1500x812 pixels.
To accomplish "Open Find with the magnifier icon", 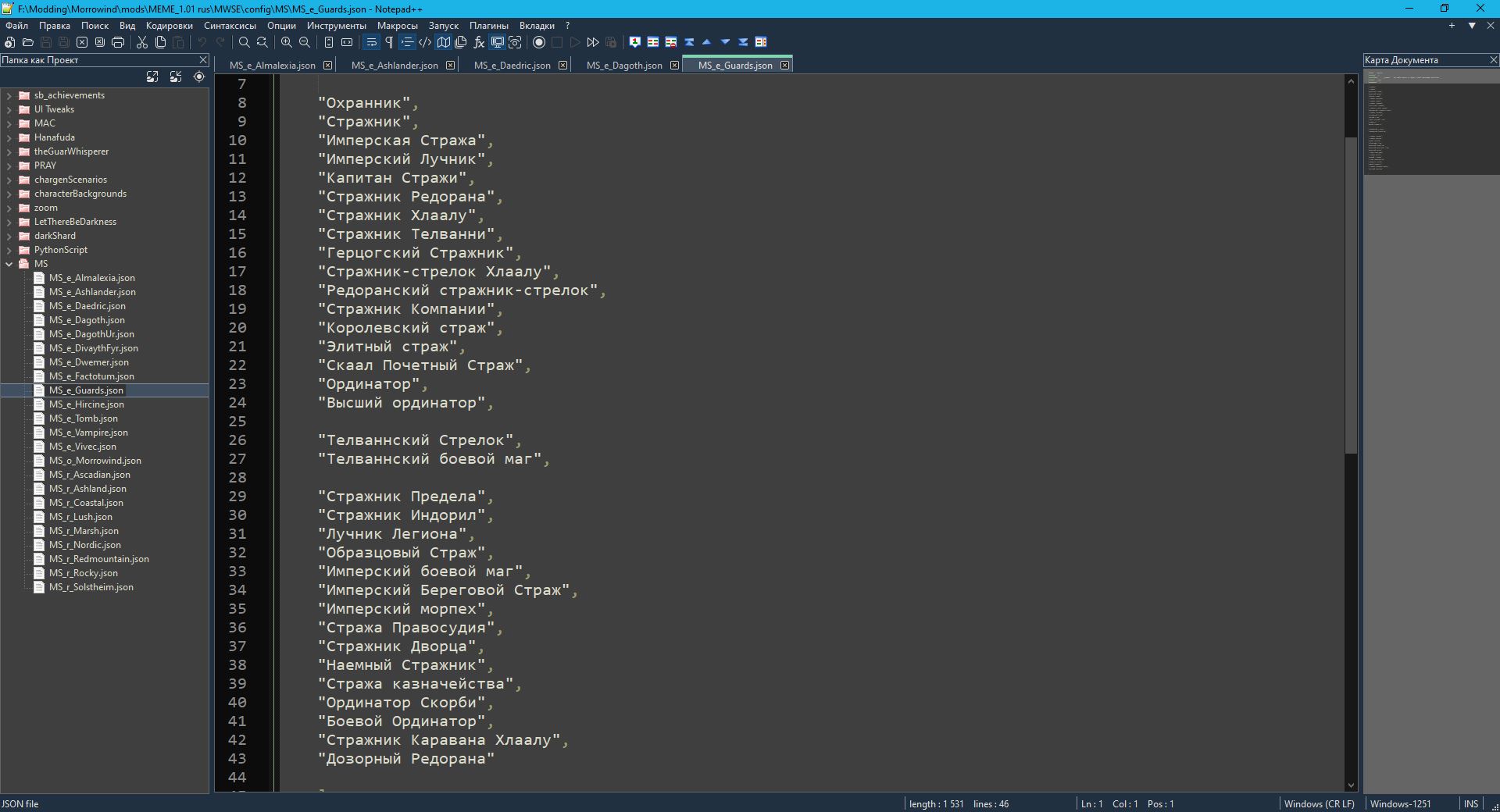I will pyautogui.click(x=245, y=42).
